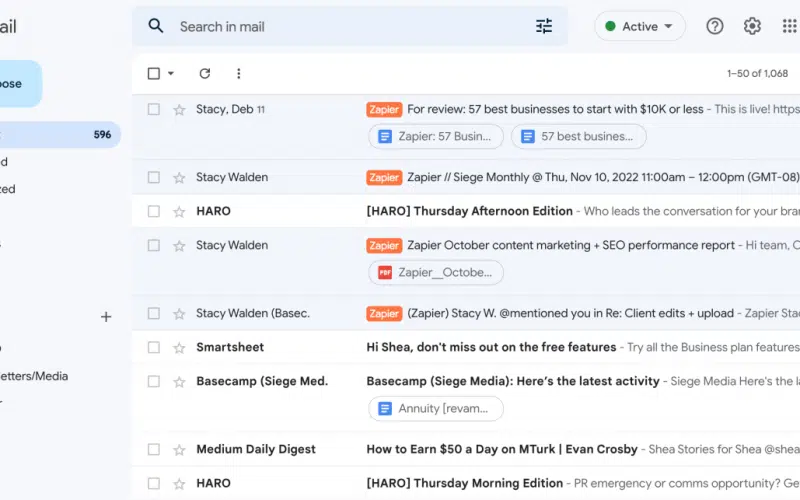Open select-all checkbox dropdown arrow
This screenshot has width=800, height=500.
click(x=171, y=74)
